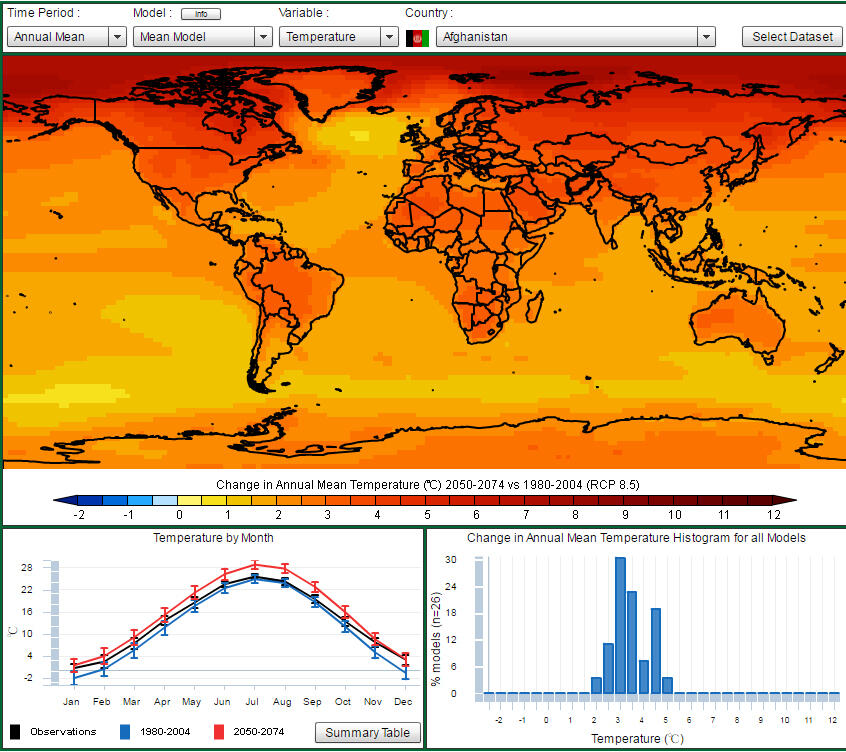Open the Afghanistan country dropdown
The image size is (846, 752).
pos(570,36)
